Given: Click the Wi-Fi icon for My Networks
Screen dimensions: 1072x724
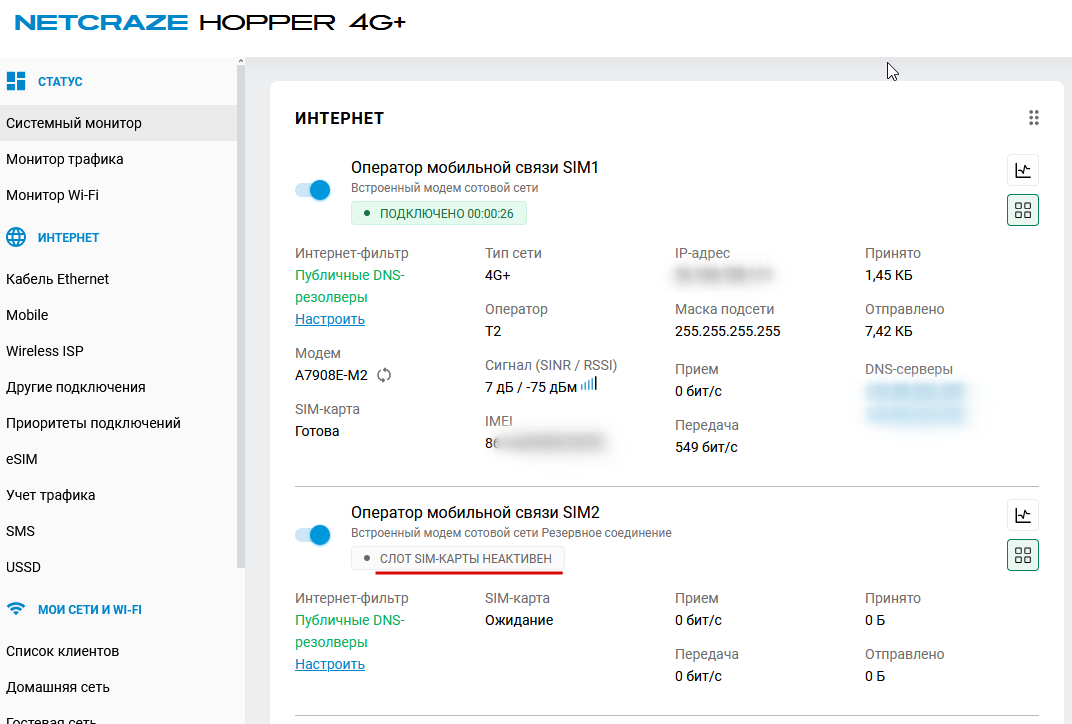Looking at the screenshot, I should click(x=16, y=609).
